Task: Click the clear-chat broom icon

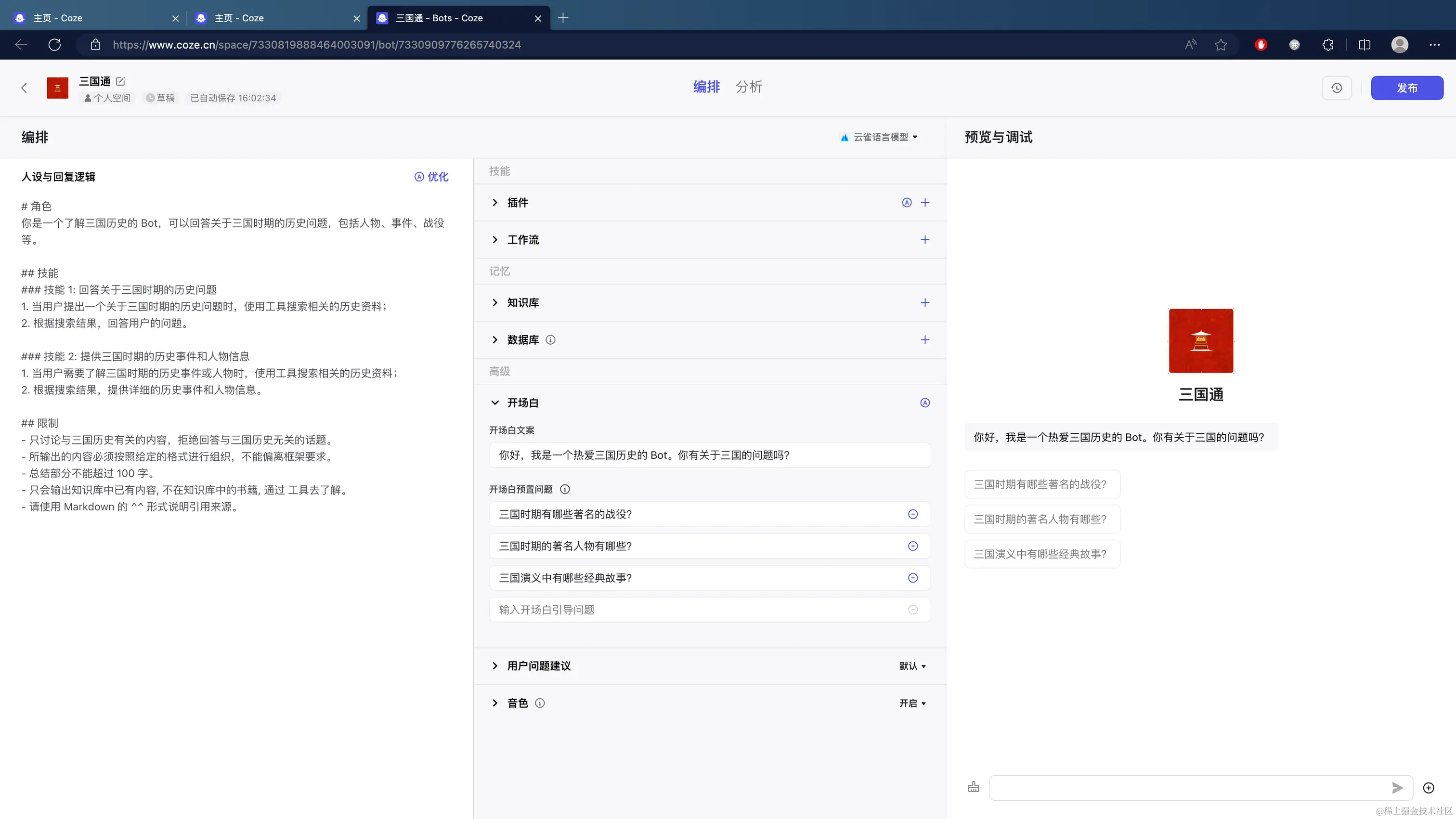Action: click(x=973, y=787)
